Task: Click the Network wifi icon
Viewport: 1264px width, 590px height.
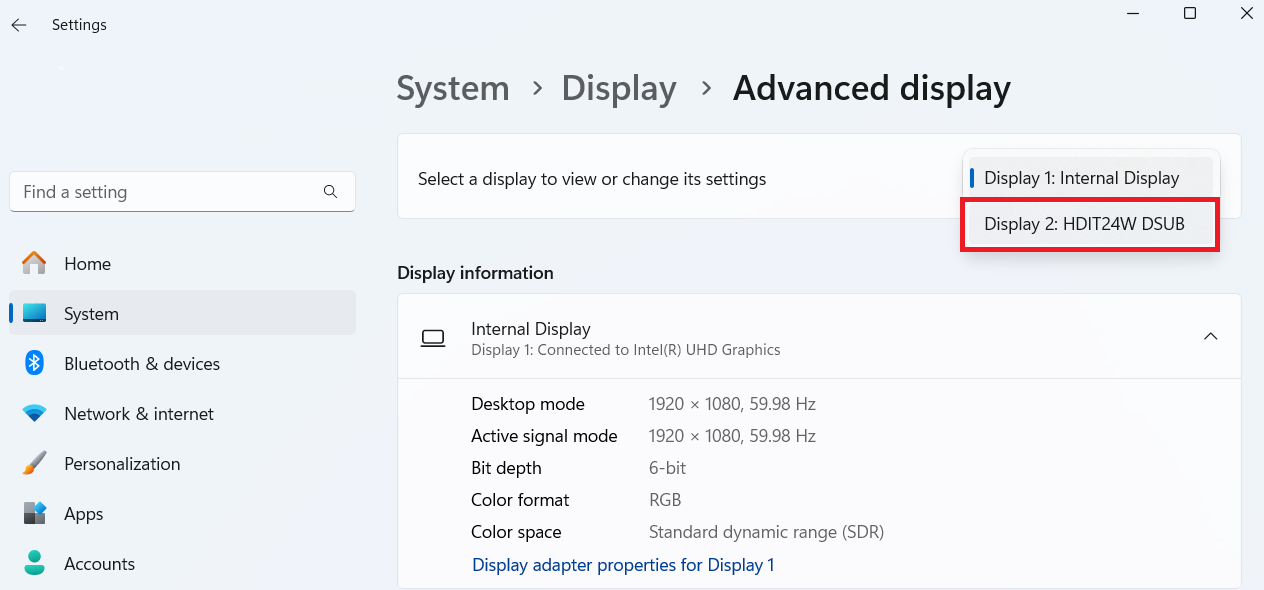Action: click(34, 413)
